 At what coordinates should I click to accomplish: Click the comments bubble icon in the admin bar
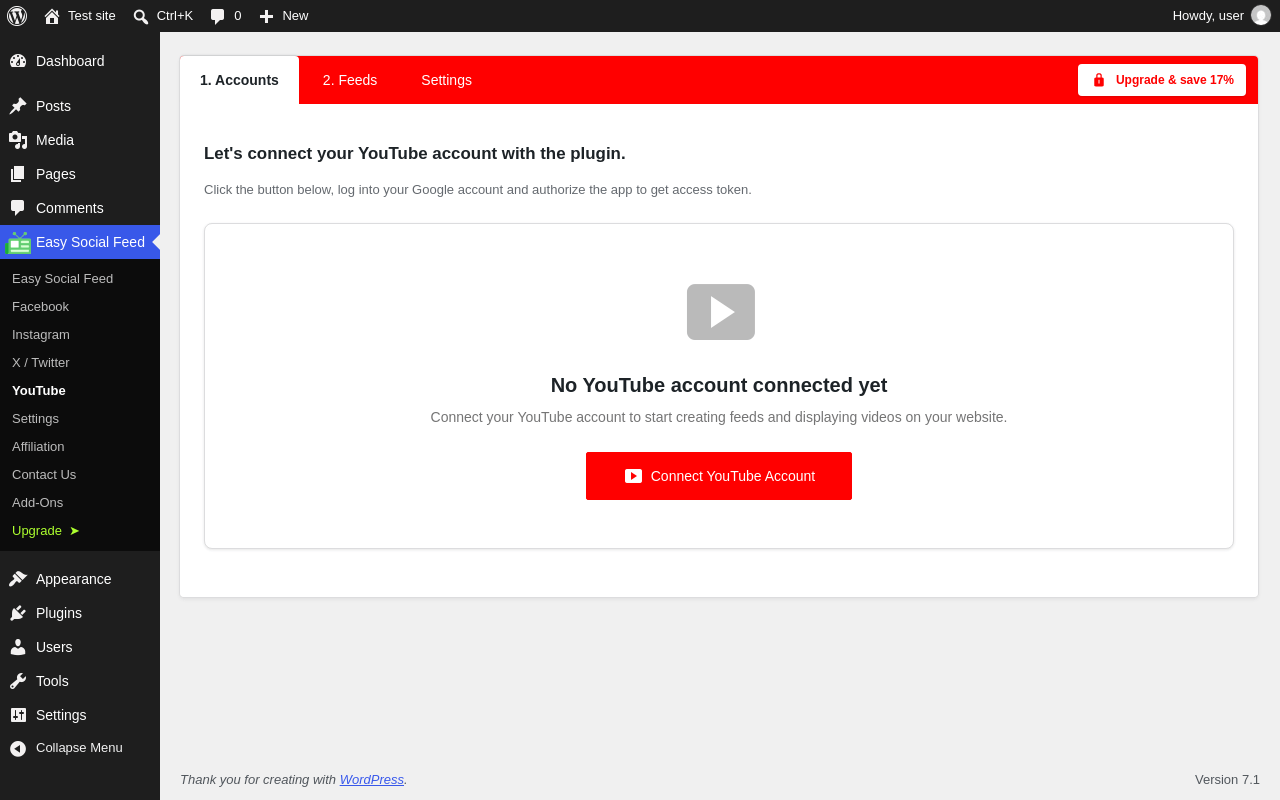coord(218,16)
